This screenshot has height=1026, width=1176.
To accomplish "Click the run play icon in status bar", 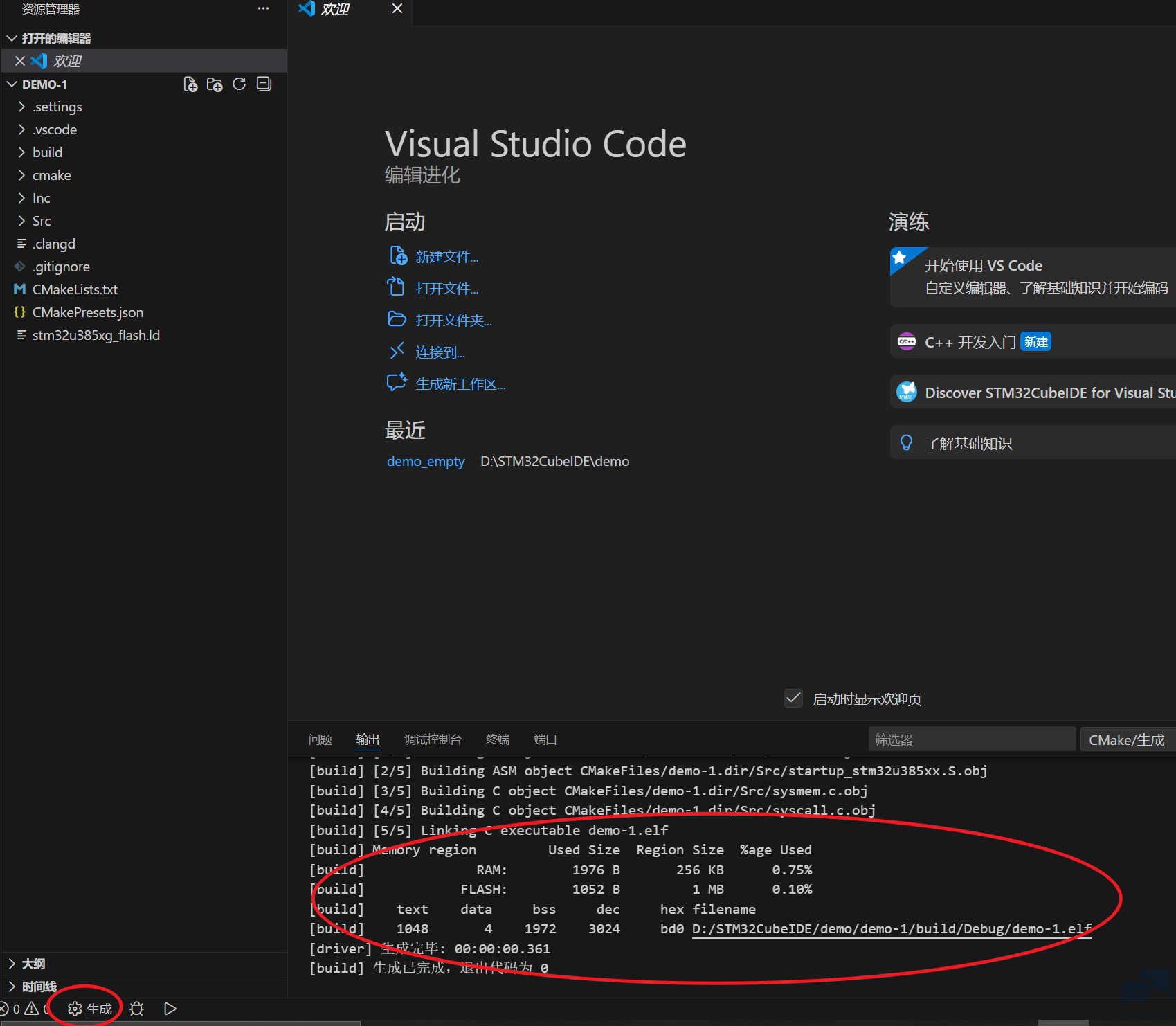I will (x=170, y=1009).
